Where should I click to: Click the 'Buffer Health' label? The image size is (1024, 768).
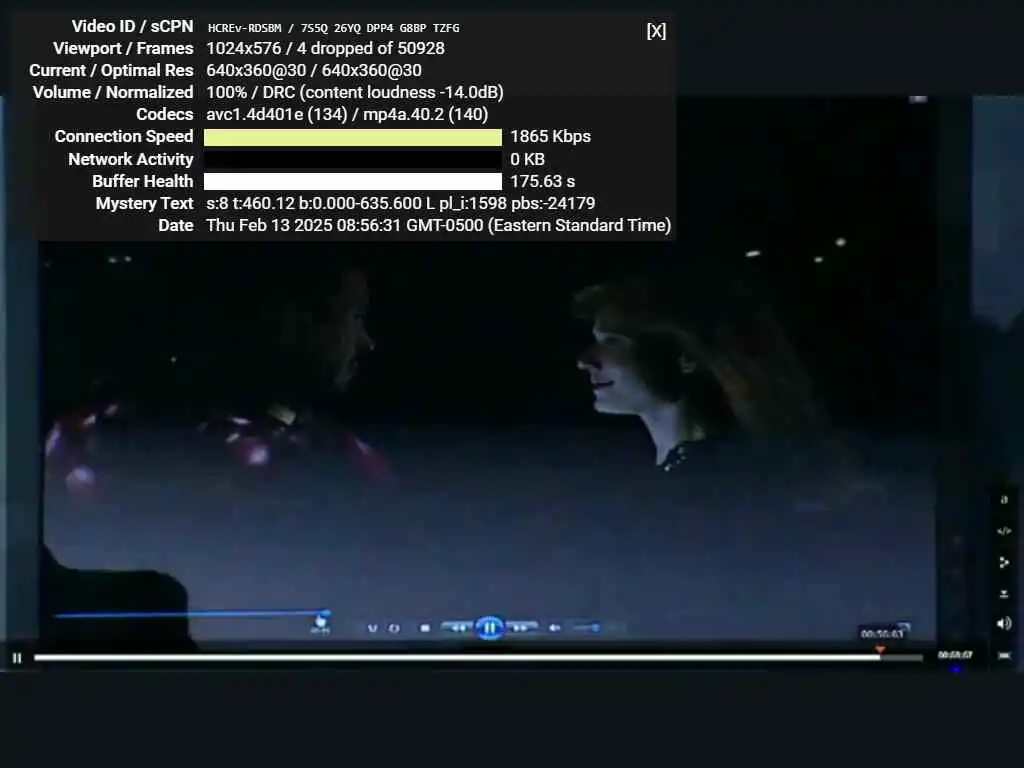142,182
